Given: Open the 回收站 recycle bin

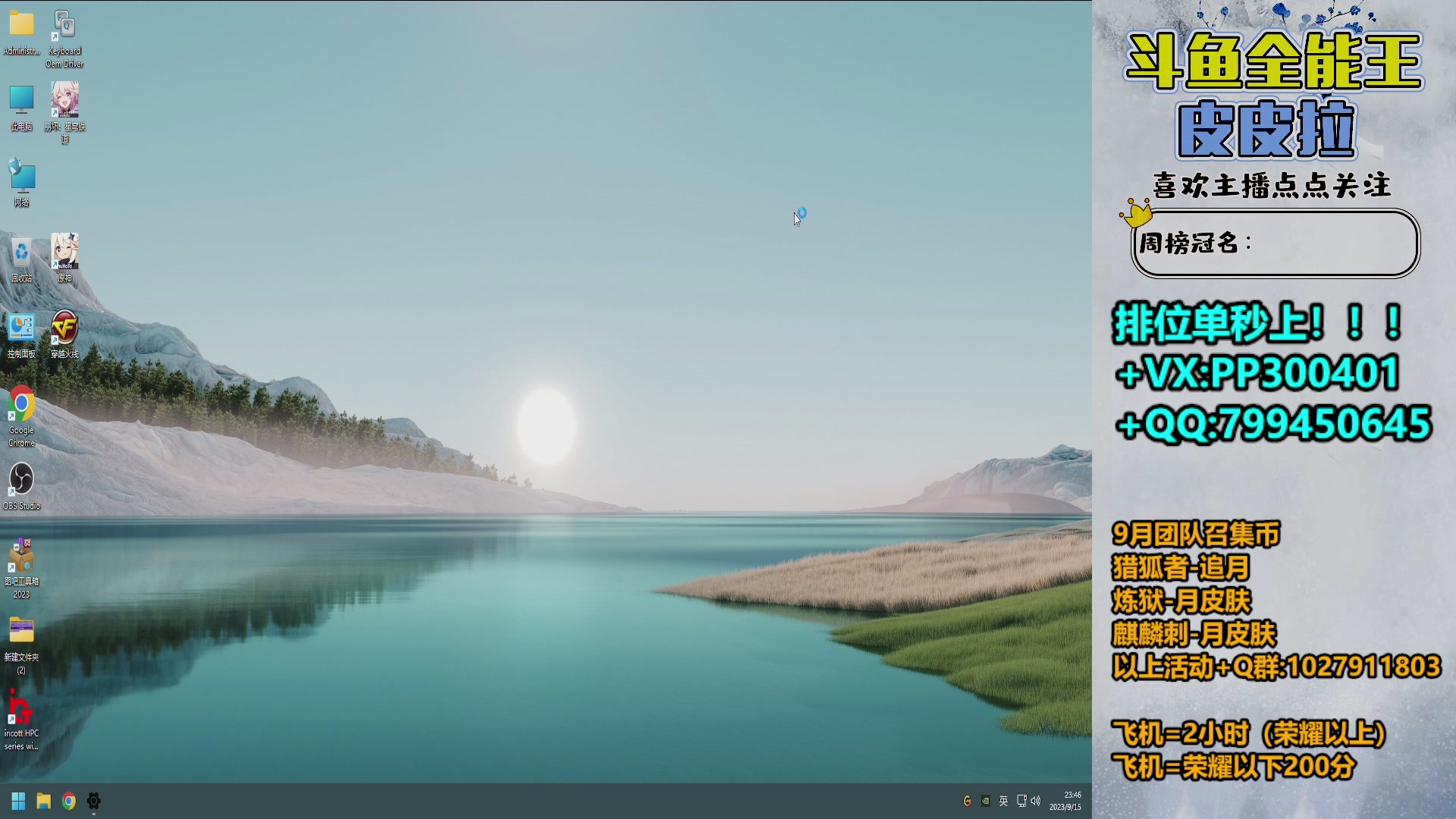Looking at the screenshot, I should pyautogui.click(x=21, y=252).
